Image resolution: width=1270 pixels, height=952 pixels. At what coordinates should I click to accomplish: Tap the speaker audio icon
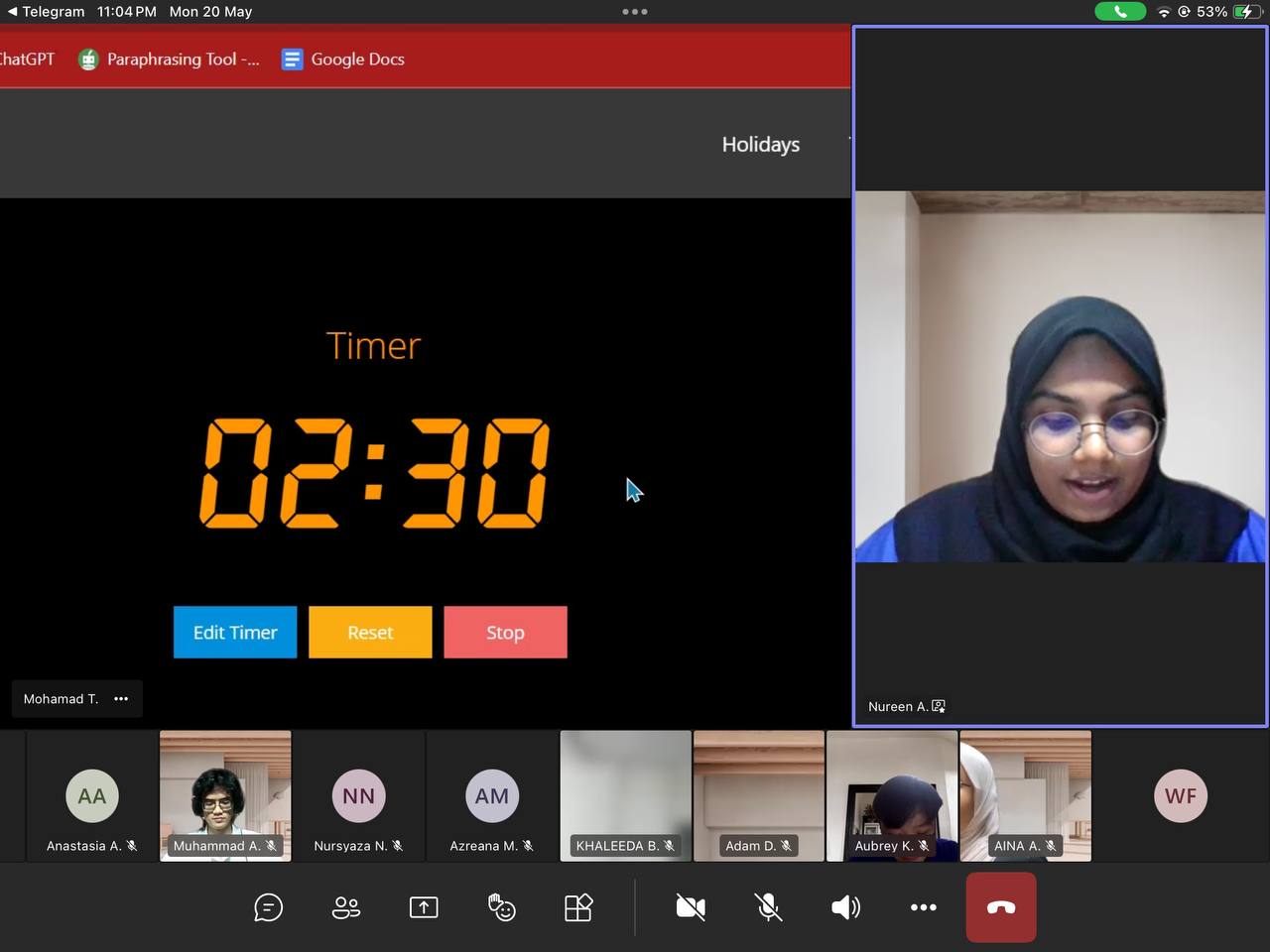coord(845,907)
